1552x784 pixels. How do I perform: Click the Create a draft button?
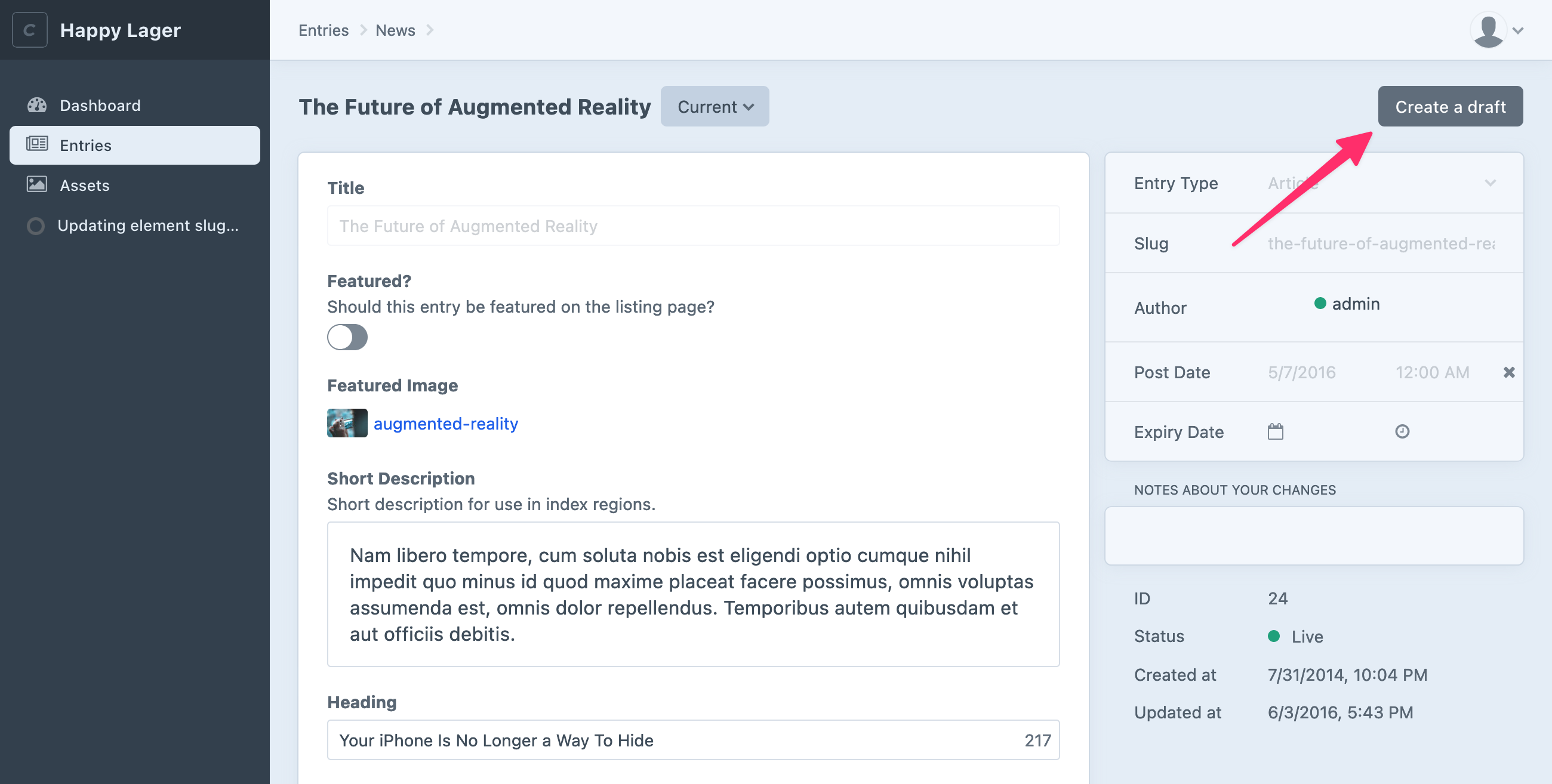(1450, 106)
